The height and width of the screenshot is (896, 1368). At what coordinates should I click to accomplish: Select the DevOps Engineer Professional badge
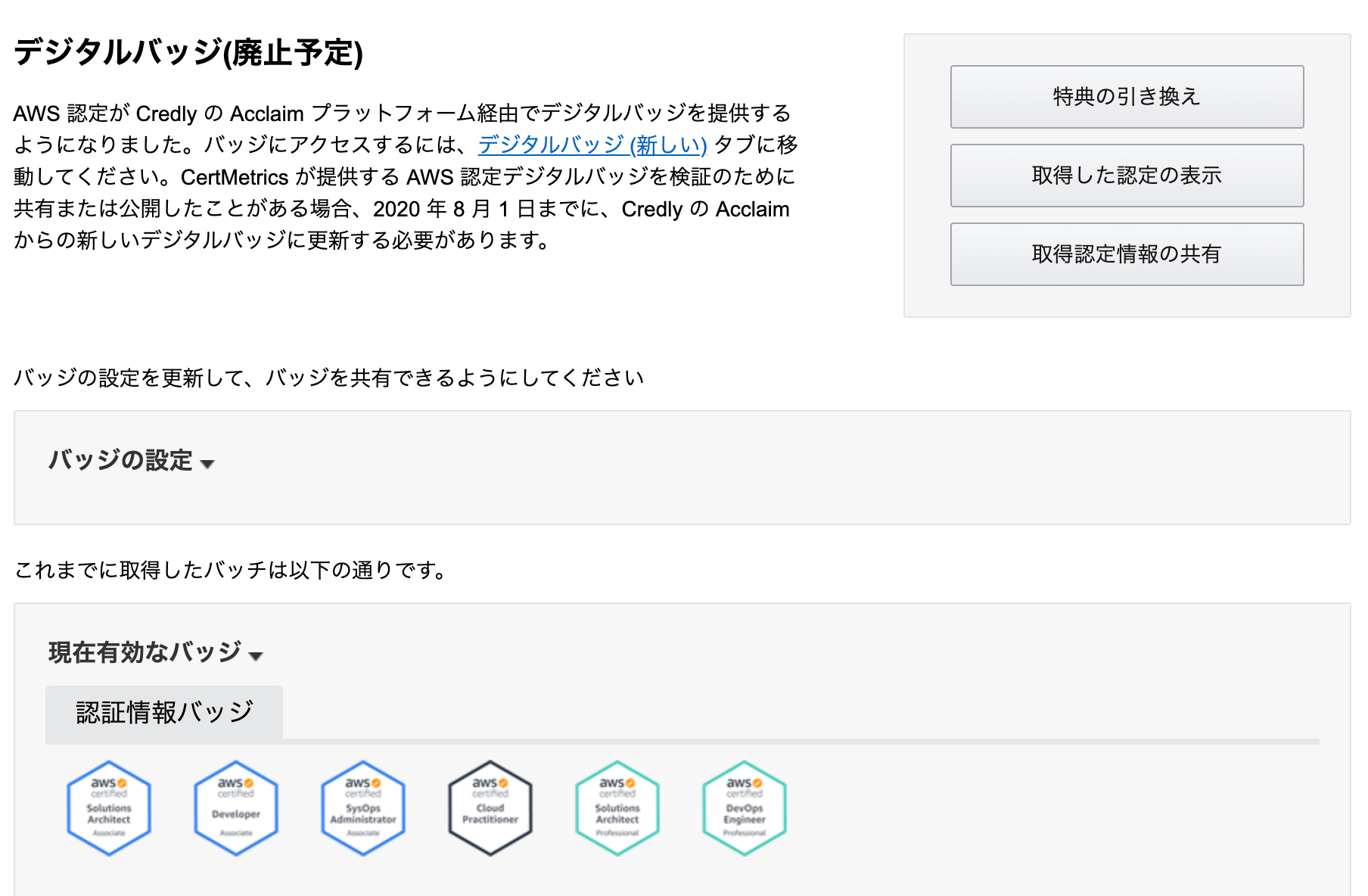point(745,808)
